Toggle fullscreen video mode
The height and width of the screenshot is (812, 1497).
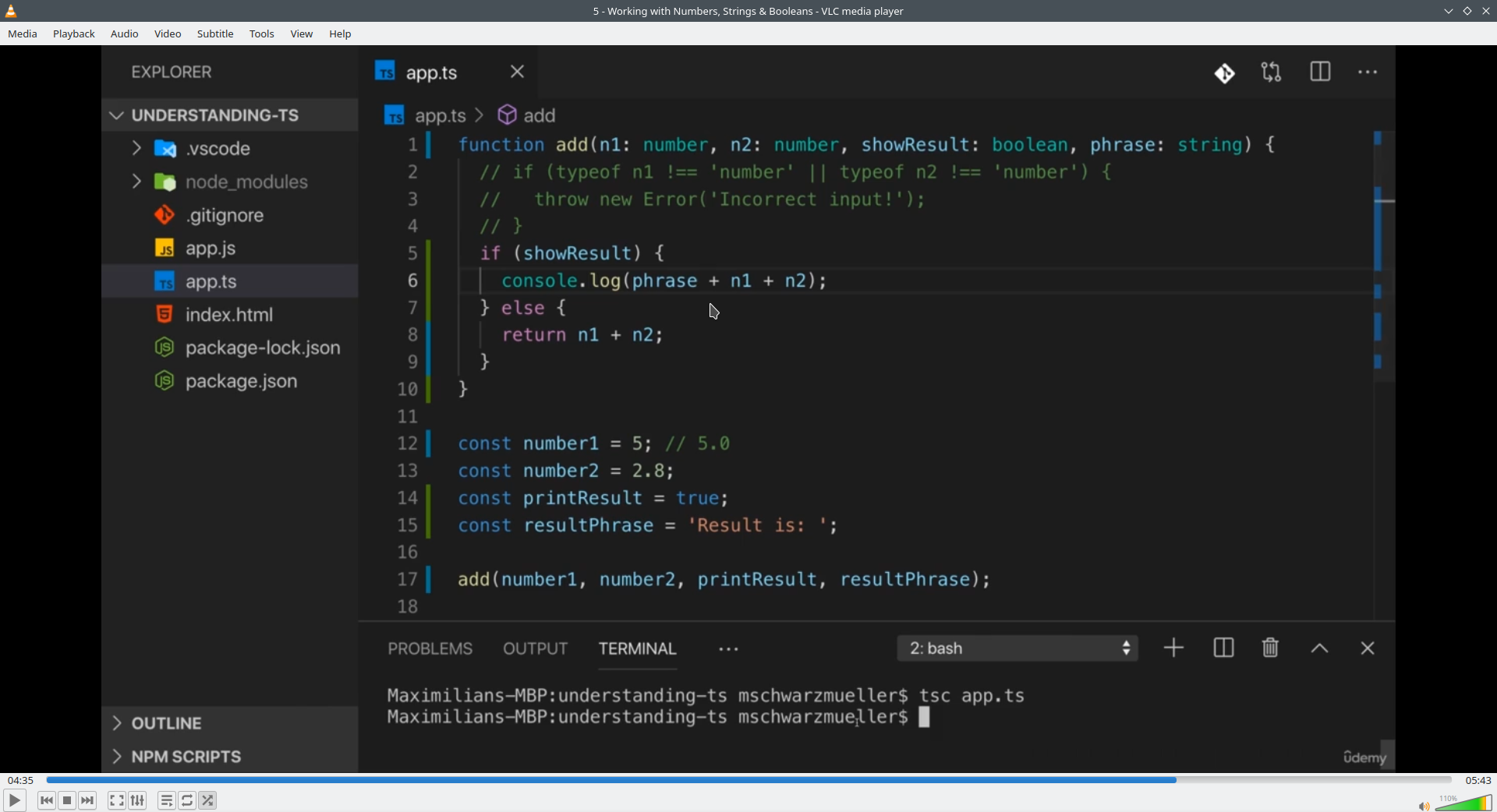[x=117, y=800]
